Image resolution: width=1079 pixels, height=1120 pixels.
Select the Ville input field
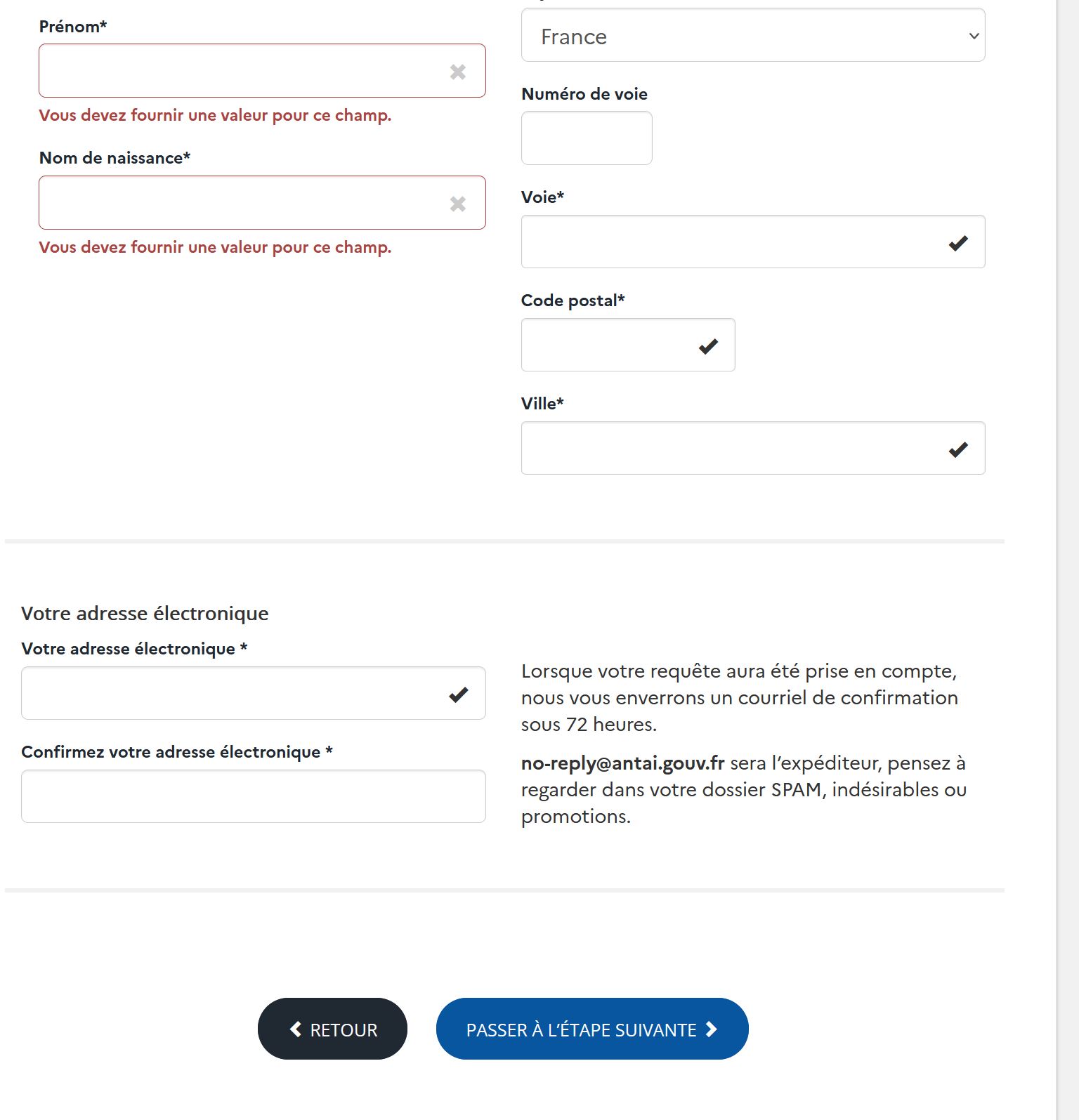(x=731, y=449)
